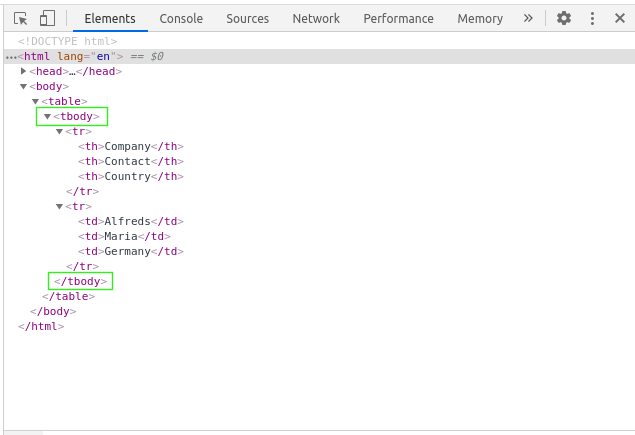Toggle the device toolbar icon
Screen dimensions: 635x435
(47, 19)
